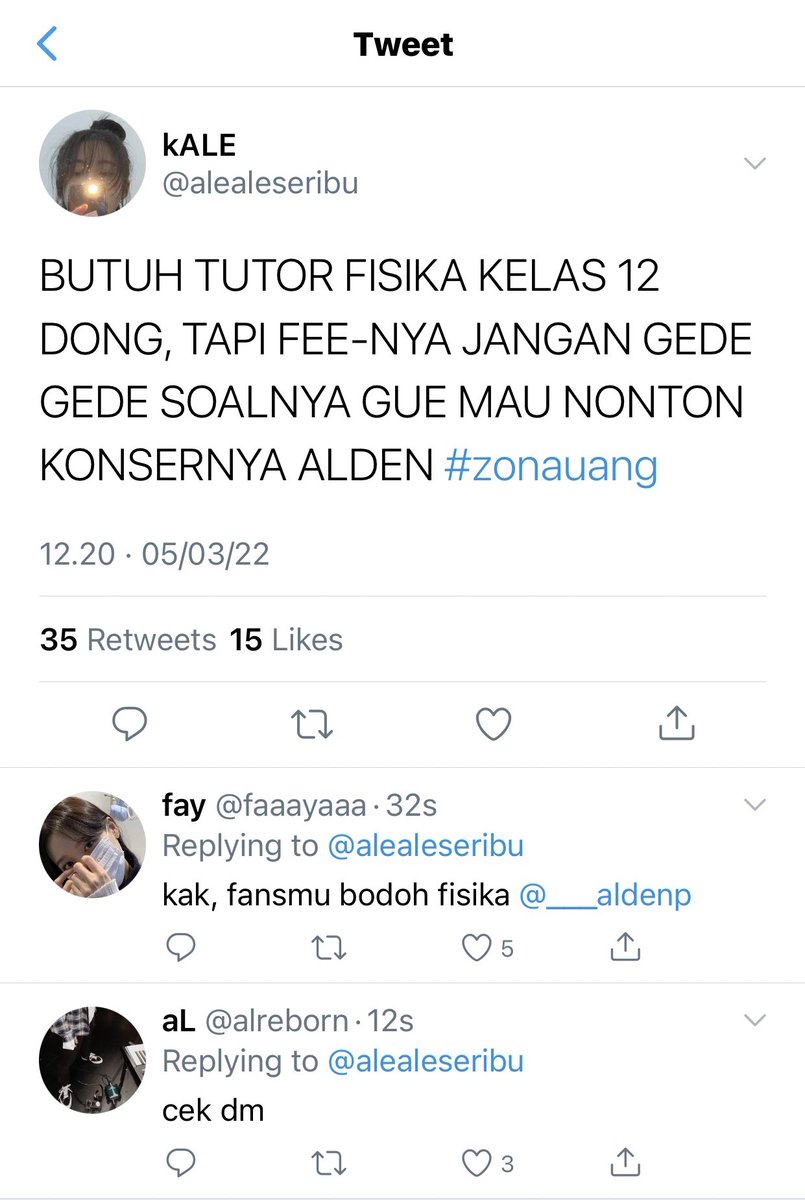
Task: Share fay's reply
Action: [x=625, y=945]
